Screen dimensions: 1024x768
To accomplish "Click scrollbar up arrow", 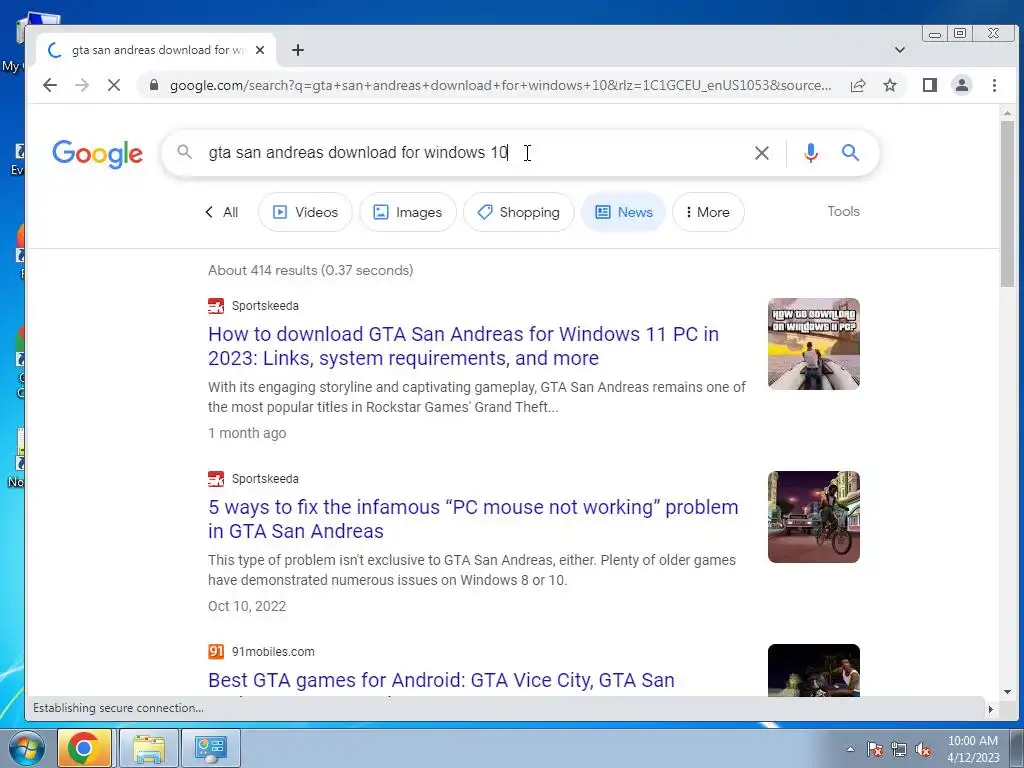I will coord(1007,113).
